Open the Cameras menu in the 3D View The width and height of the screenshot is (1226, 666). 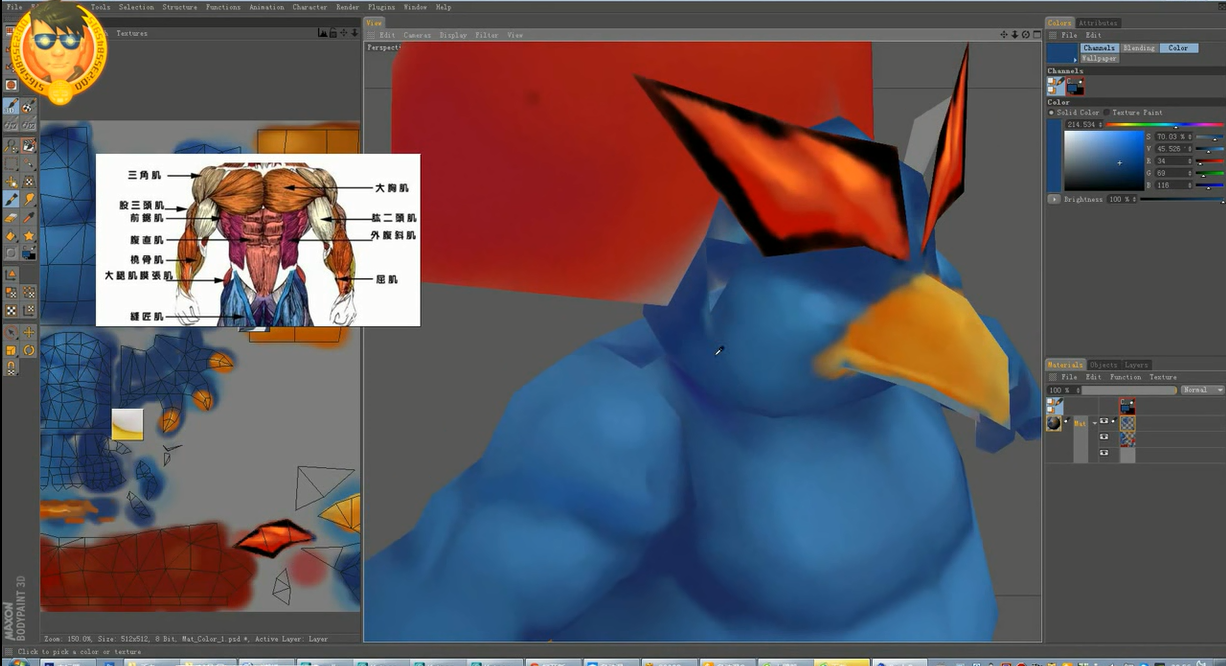pos(417,35)
